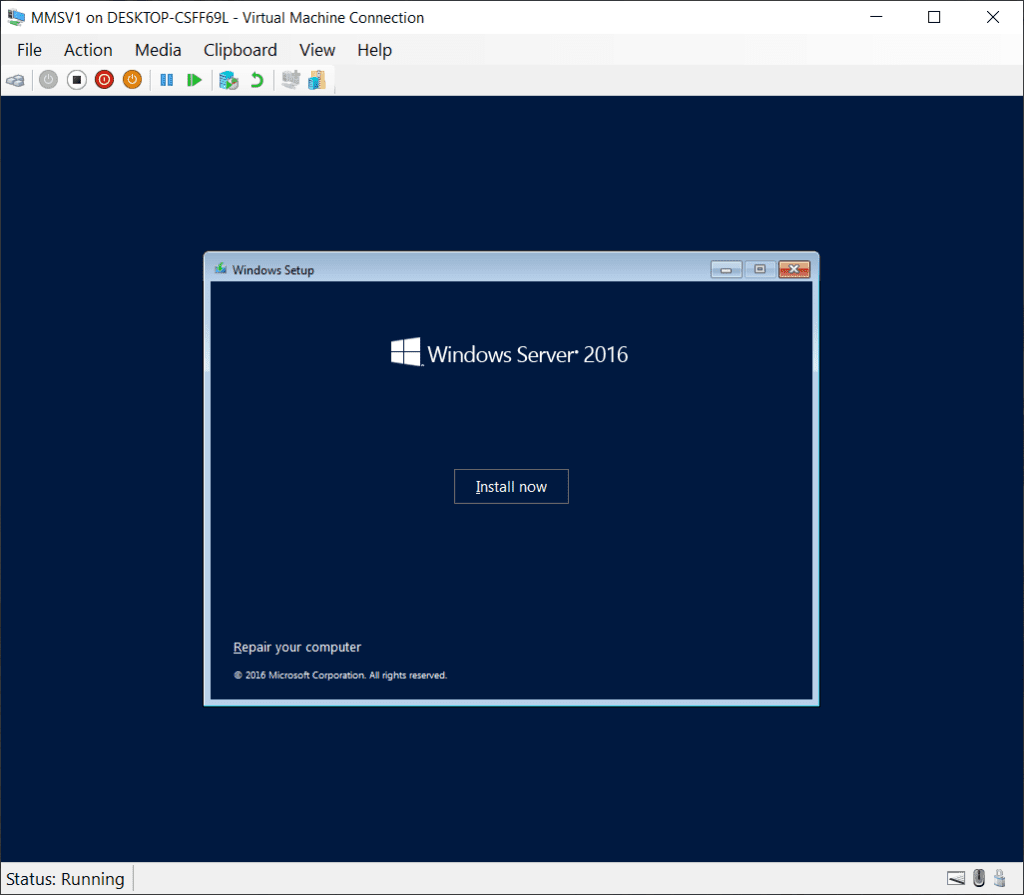Click the 2016 Microsoft Corporation copyright text
The height and width of the screenshot is (895, 1024).
tap(340, 675)
